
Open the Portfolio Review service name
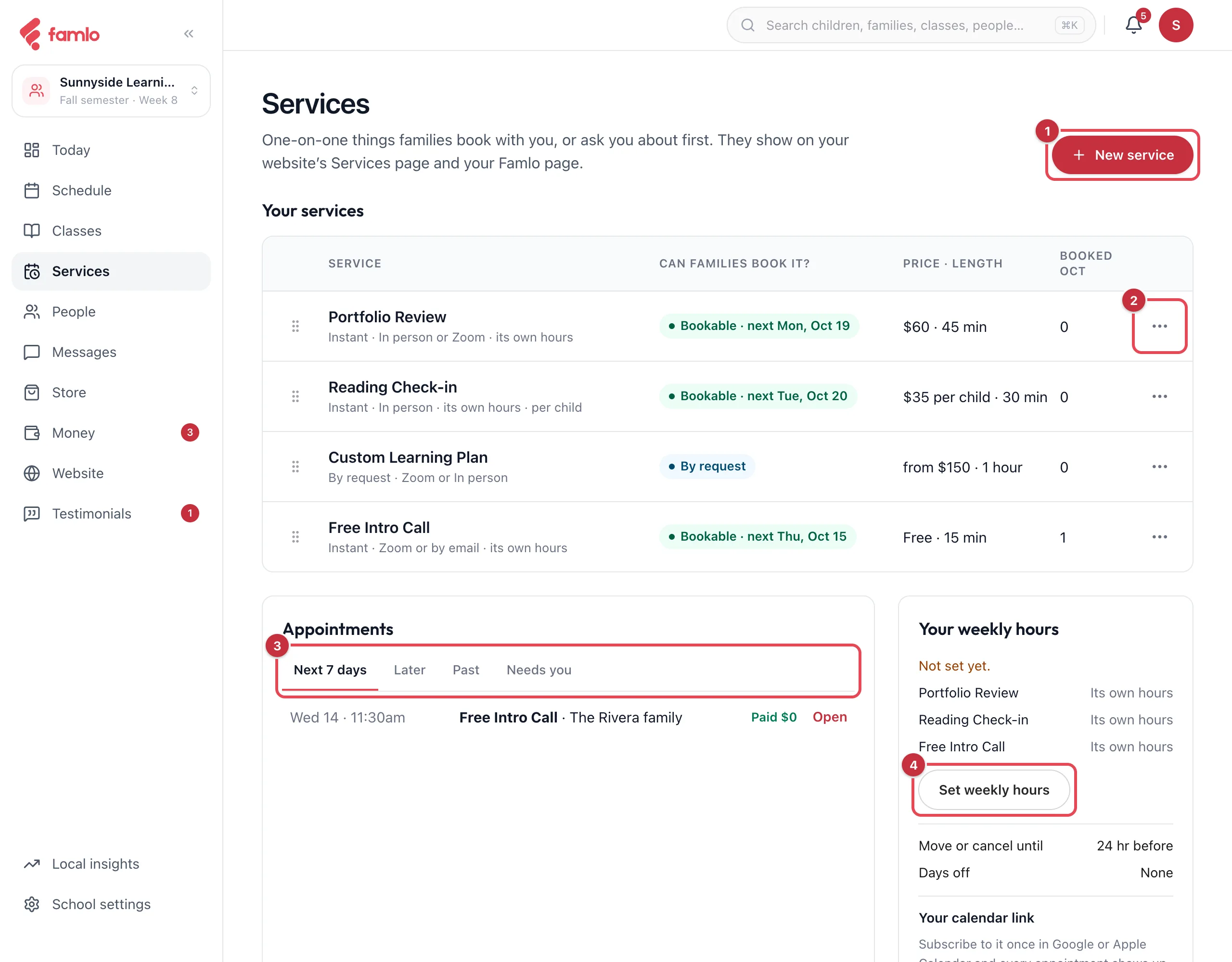coord(387,317)
